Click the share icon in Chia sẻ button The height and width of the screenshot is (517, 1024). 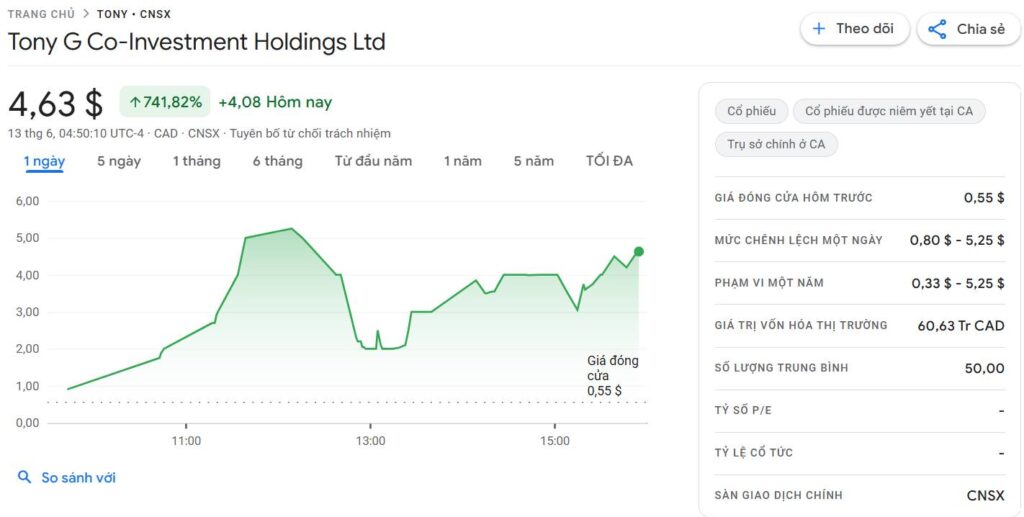[937, 29]
